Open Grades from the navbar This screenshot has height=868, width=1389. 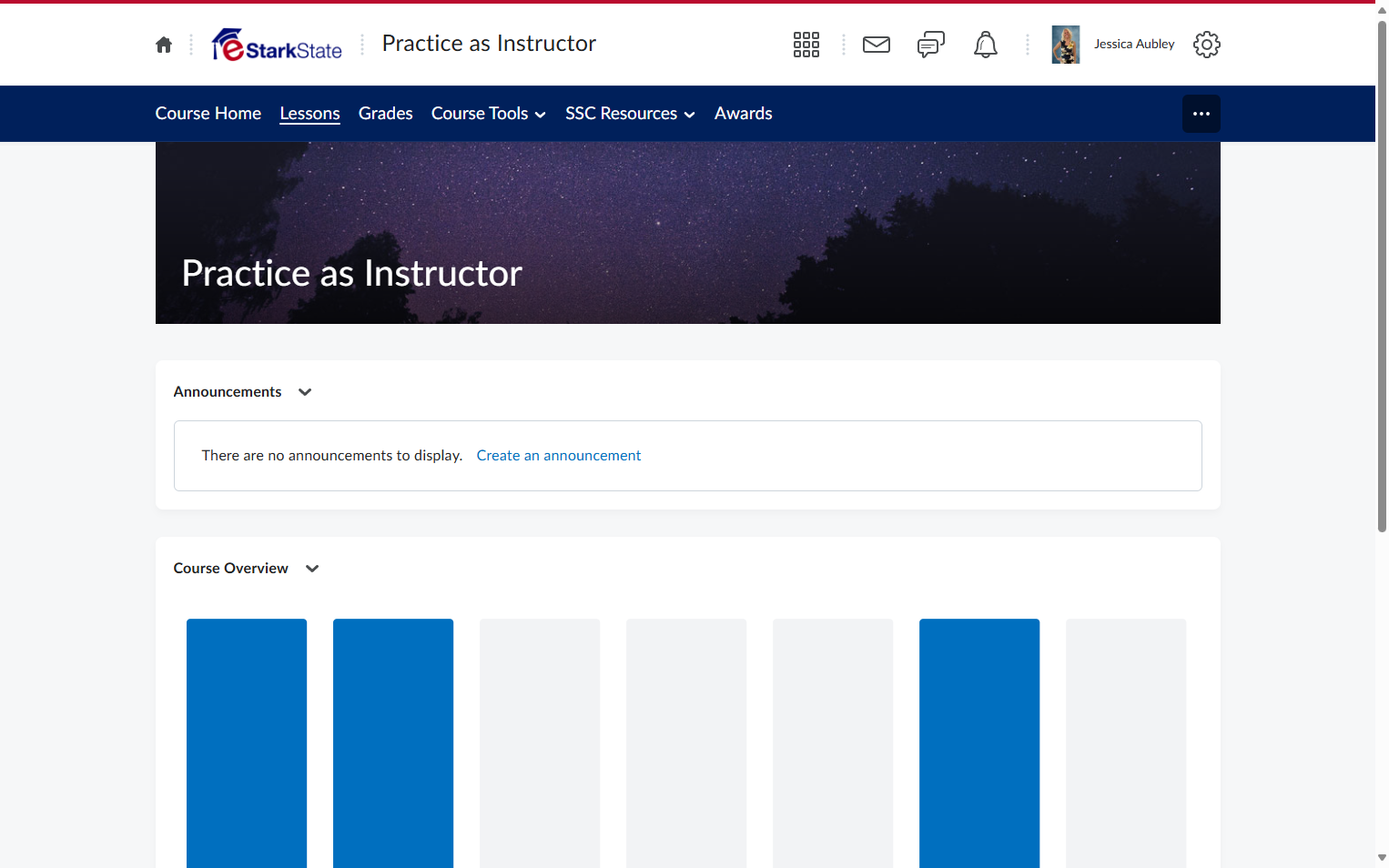click(386, 114)
